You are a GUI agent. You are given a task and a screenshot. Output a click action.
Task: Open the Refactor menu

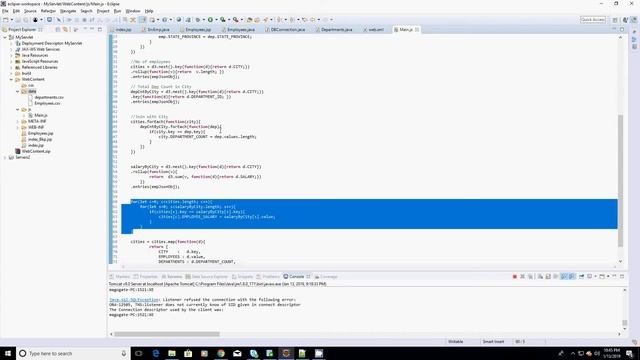pos(48,11)
